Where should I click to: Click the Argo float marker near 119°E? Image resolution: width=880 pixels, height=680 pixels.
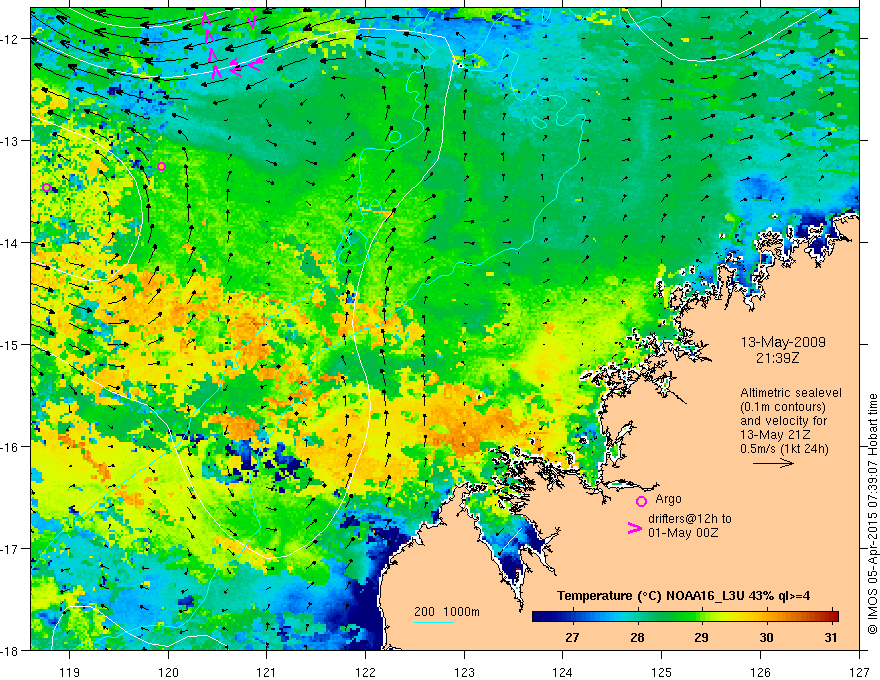point(47,188)
